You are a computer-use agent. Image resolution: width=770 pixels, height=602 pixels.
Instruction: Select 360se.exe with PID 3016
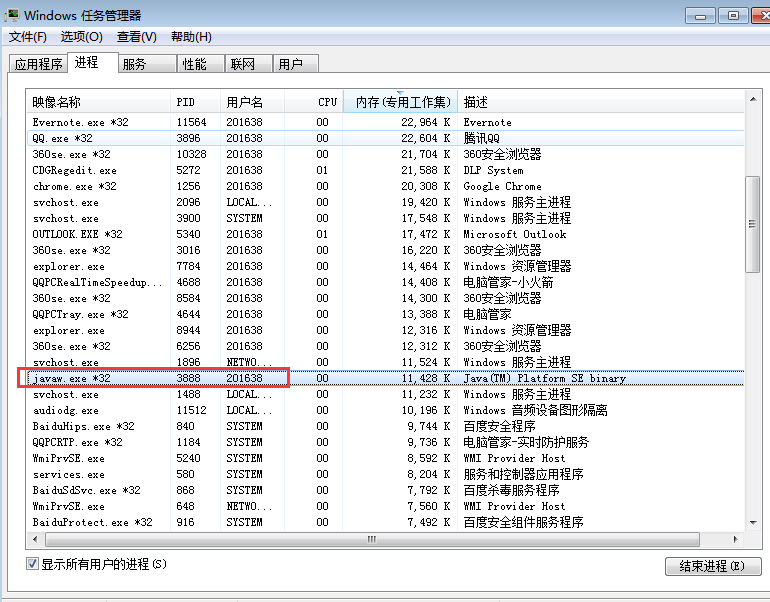pos(385,250)
